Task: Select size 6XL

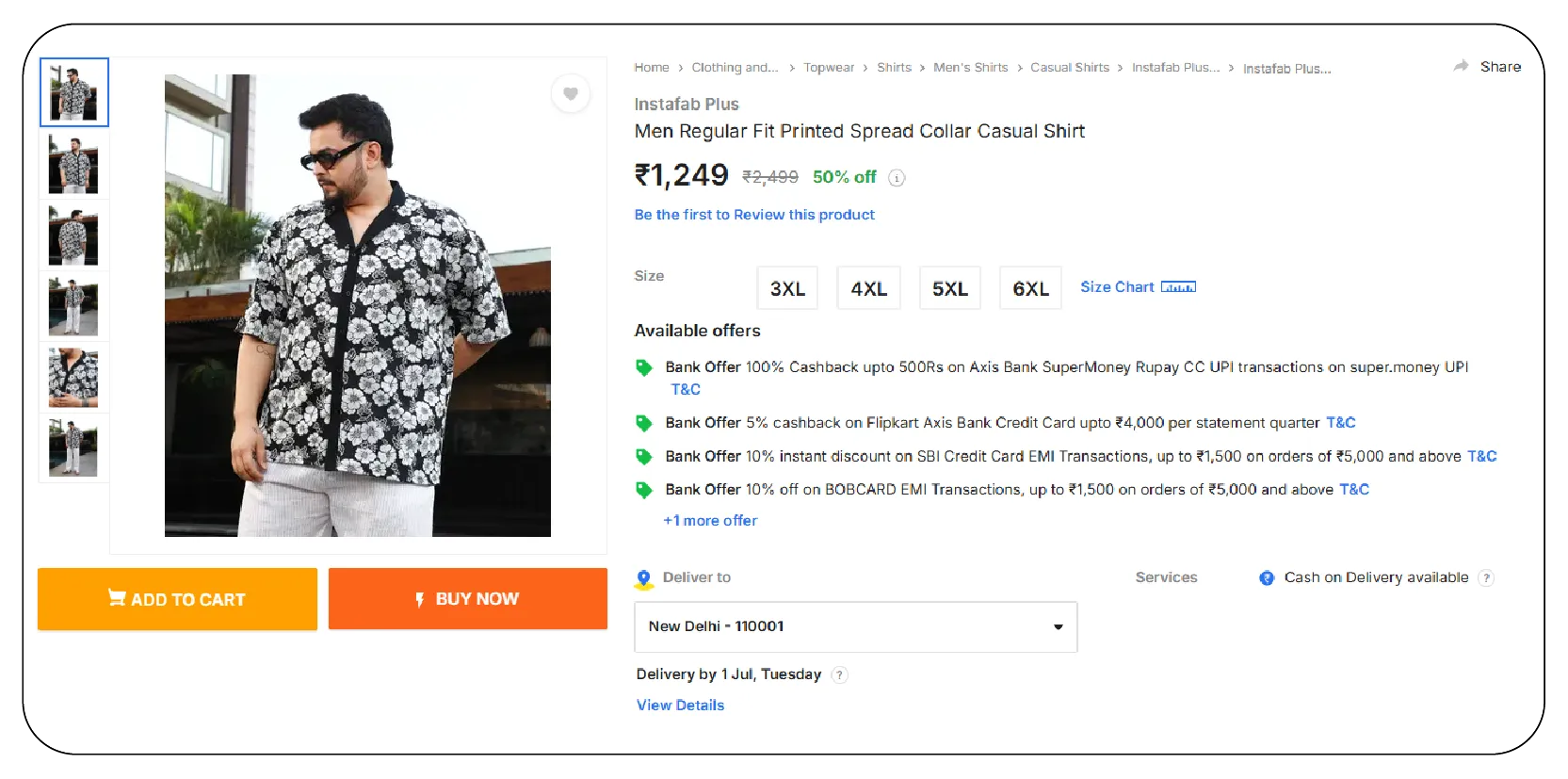Action: click(x=1030, y=288)
